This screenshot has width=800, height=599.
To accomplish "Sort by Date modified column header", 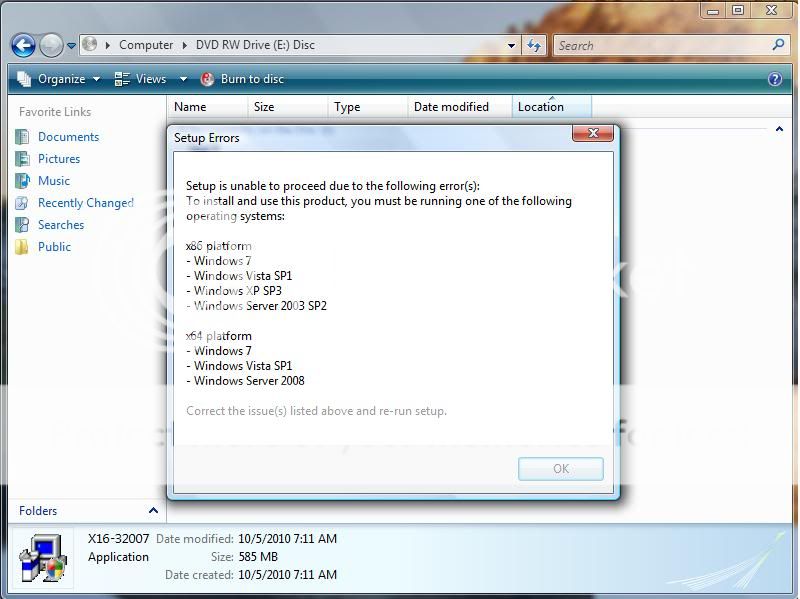I will pyautogui.click(x=460, y=107).
